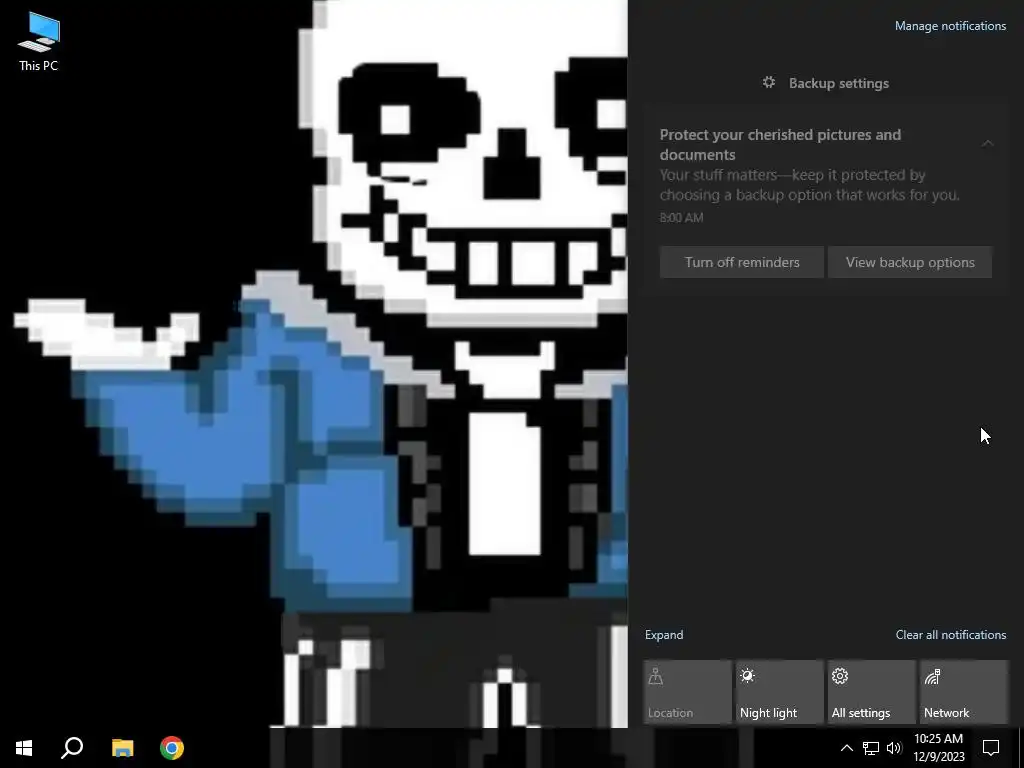Open the Windows Start menu
Image resolution: width=1024 pixels, height=768 pixels.
pos(24,748)
